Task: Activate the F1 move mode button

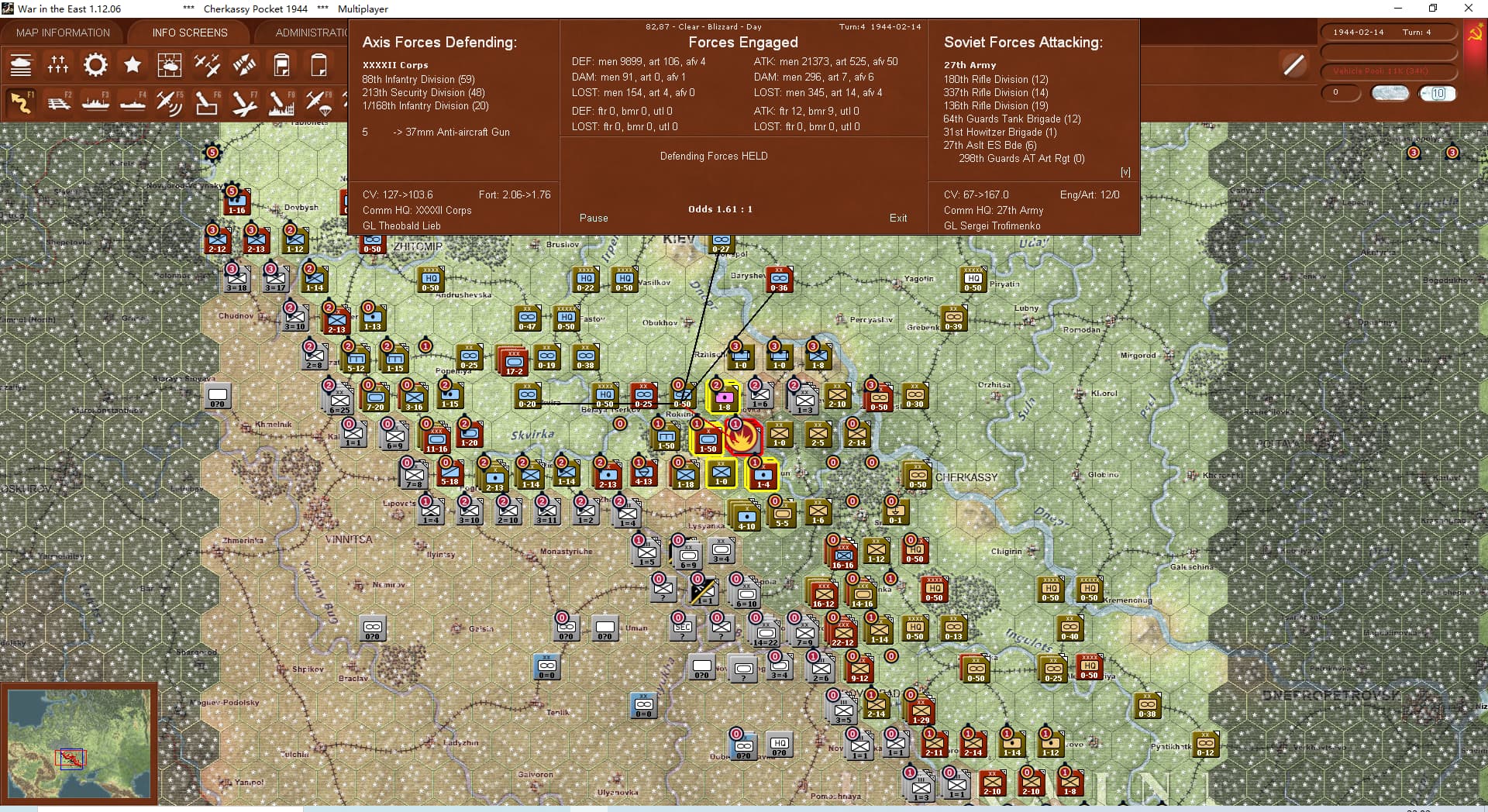Action: [21, 102]
